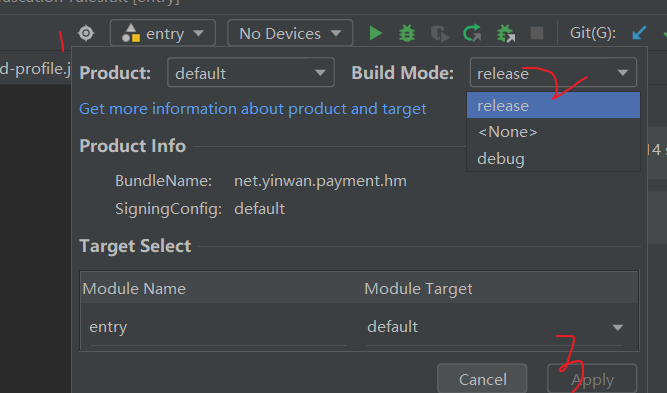Click the apply changes reload icon
This screenshot has width=667, height=393.
coord(472,33)
